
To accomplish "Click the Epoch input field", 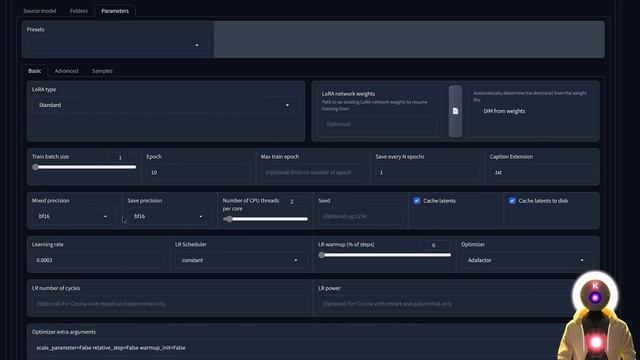I will 198,172.
